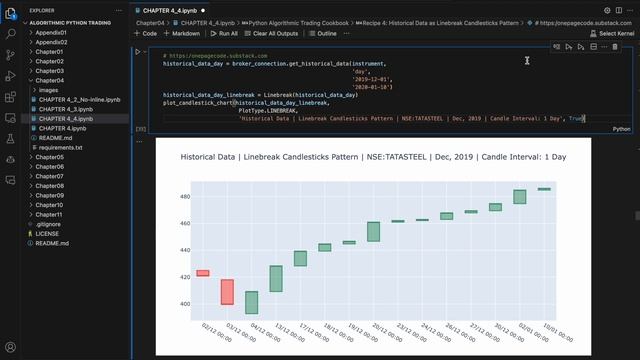The height and width of the screenshot is (360, 640).
Task: Click Chapter04 in the breadcrumb
Action: (x=150, y=23)
